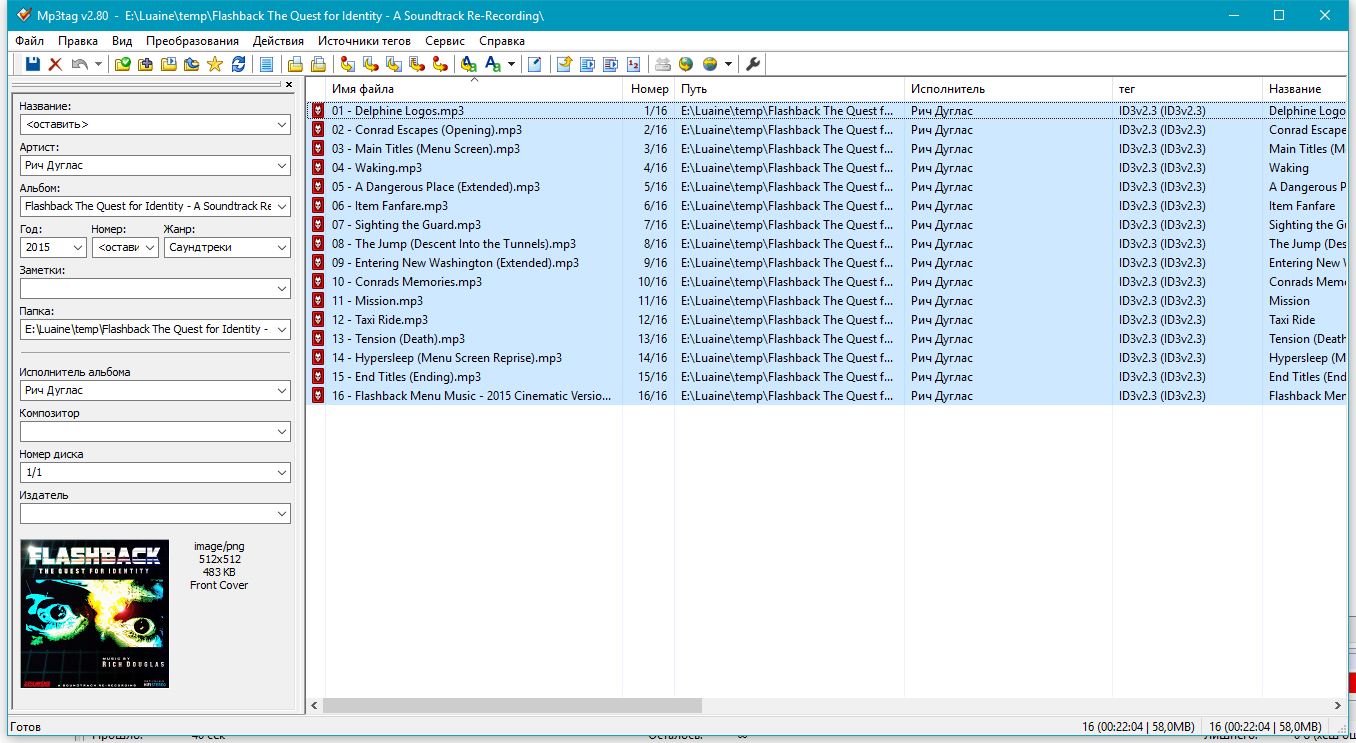This screenshot has width=1356, height=743.
Task: Click the fifth tag conversion icon
Action: (439, 64)
